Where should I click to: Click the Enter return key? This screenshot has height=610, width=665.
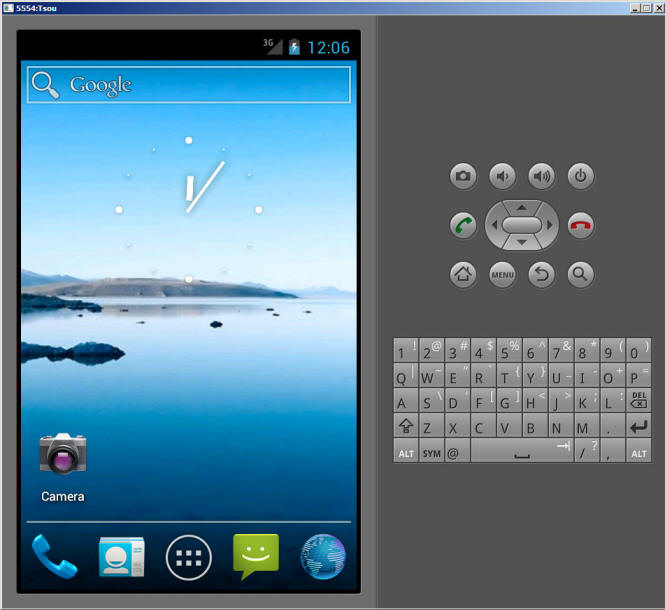click(639, 425)
